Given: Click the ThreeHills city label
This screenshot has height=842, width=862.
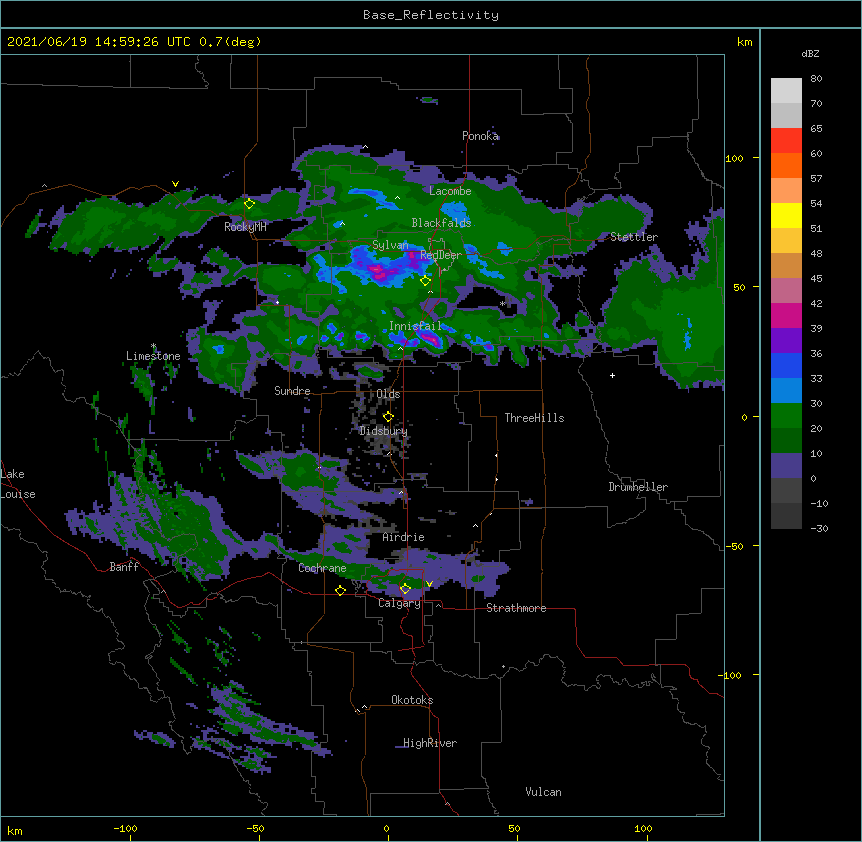Looking at the screenshot, I should tap(534, 418).
